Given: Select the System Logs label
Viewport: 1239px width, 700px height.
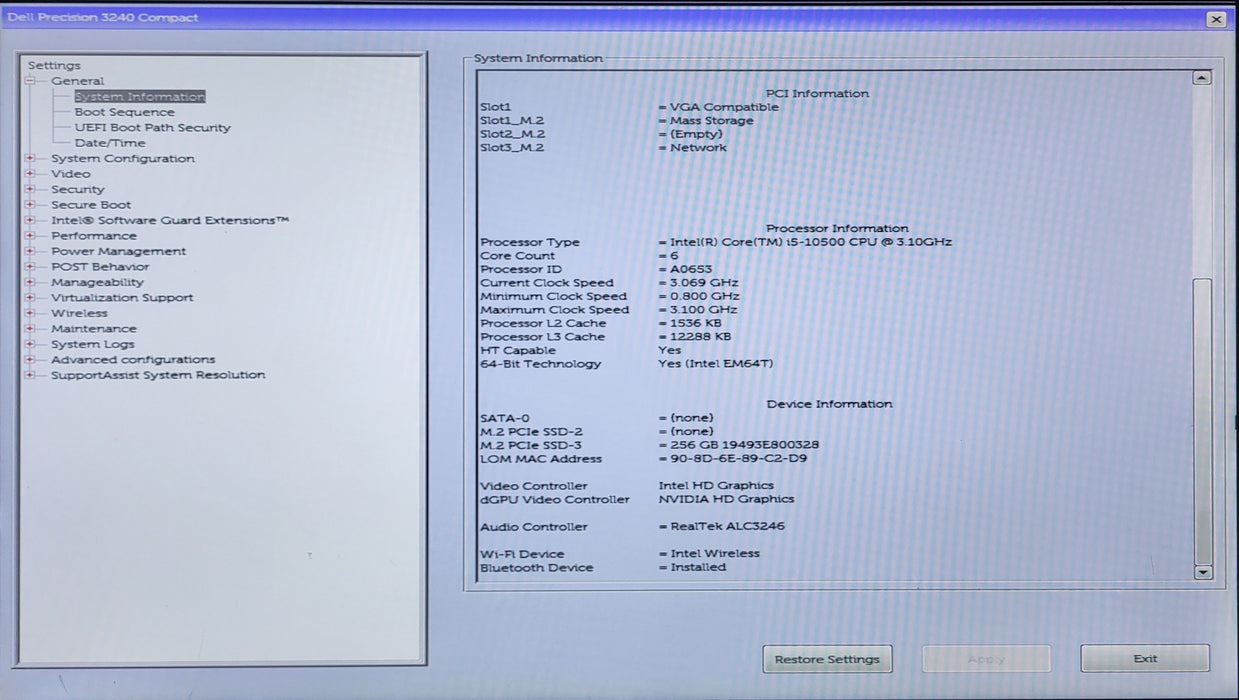Looking at the screenshot, I should [92, 344].
